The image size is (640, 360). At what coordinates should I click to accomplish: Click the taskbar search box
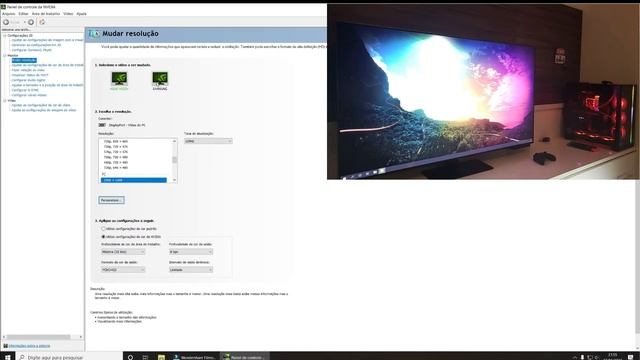[69, 357]
